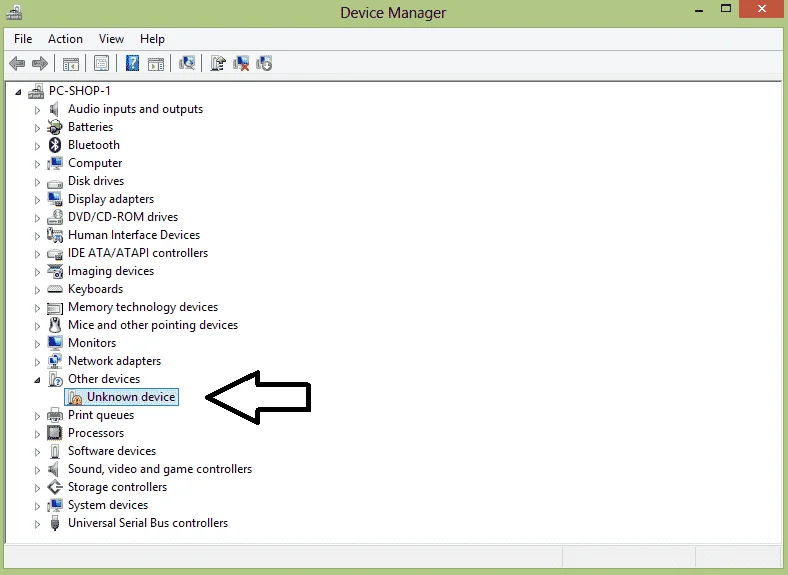The image size is (788, 575).
Task: Select the Keyboards label
Action: (95, 289)
